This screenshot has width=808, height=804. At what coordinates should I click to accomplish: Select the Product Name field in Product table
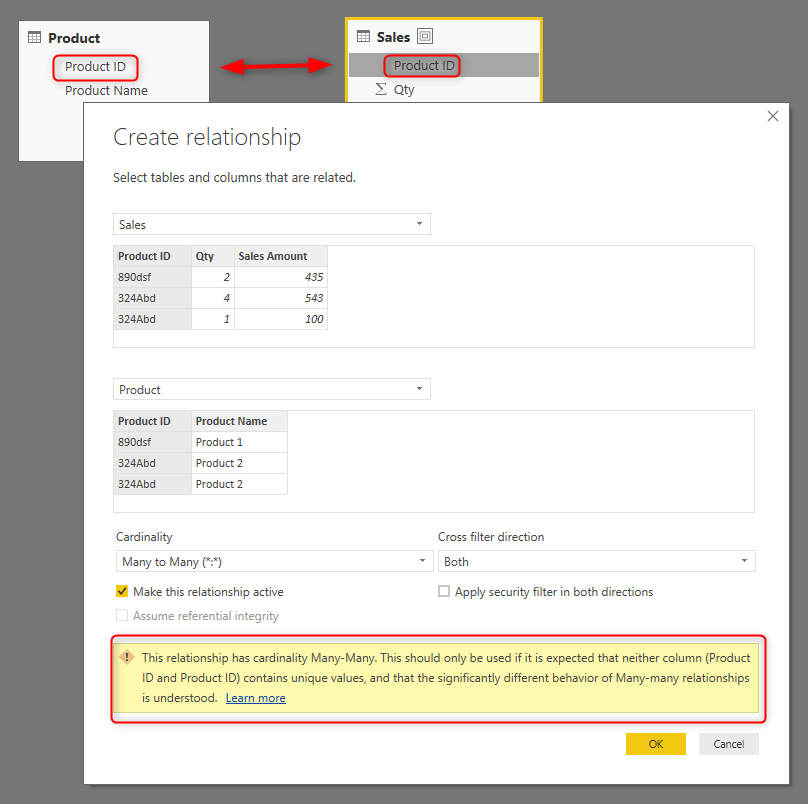[105, 90]
